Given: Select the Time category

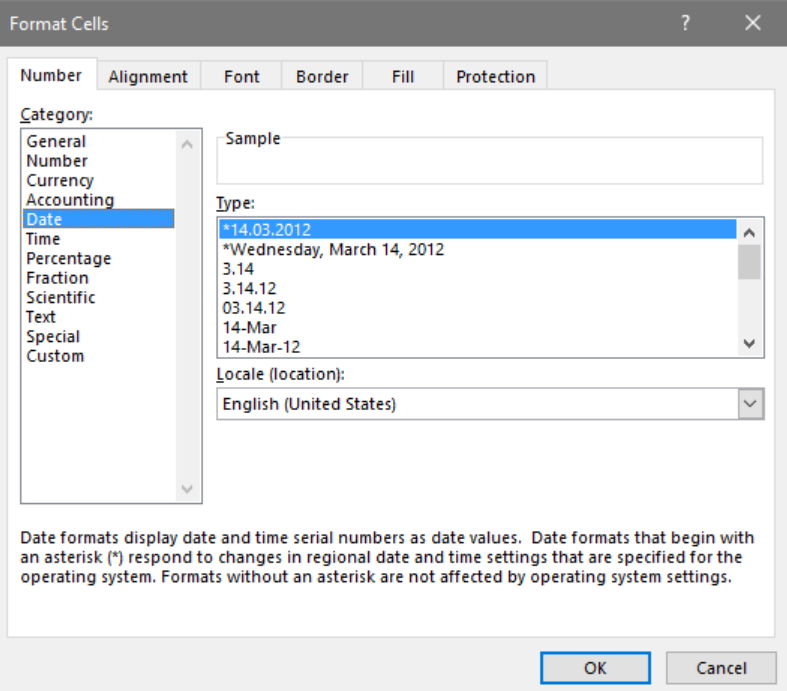Looking at the screenshot, I should pyautogui.click(x=43, y=239).
